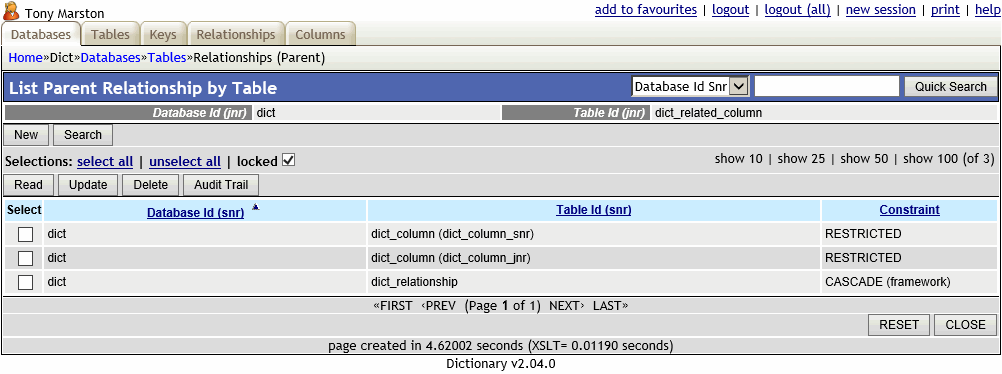Click ‹PREV pagination text
The height and width of the screenshot is (374, 1002).
pyautogui.click(x=438, y=306)
